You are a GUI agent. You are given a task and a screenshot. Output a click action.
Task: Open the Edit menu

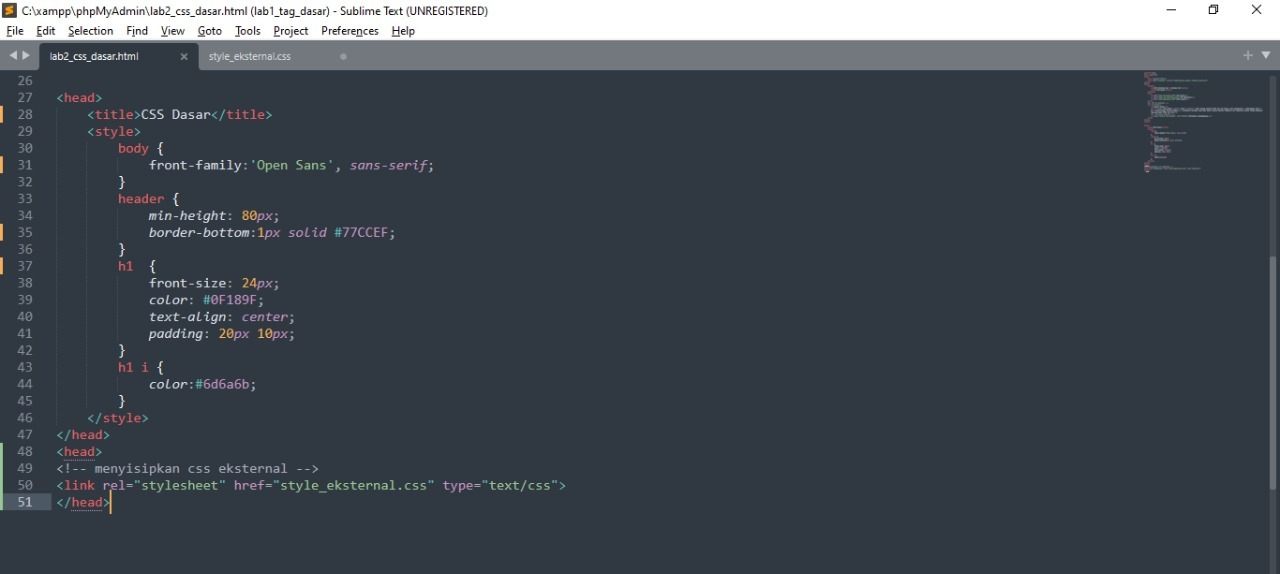coord(46,31)
